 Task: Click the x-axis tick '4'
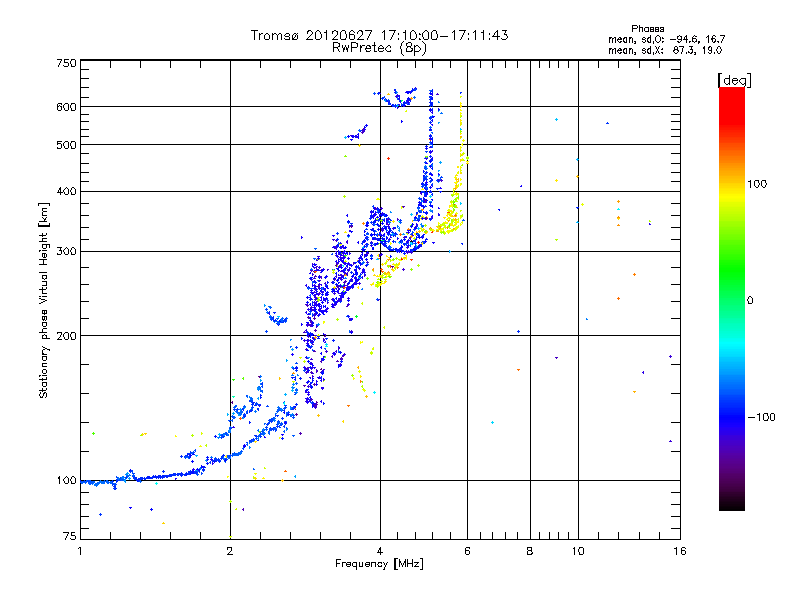(x=380, y=551)
